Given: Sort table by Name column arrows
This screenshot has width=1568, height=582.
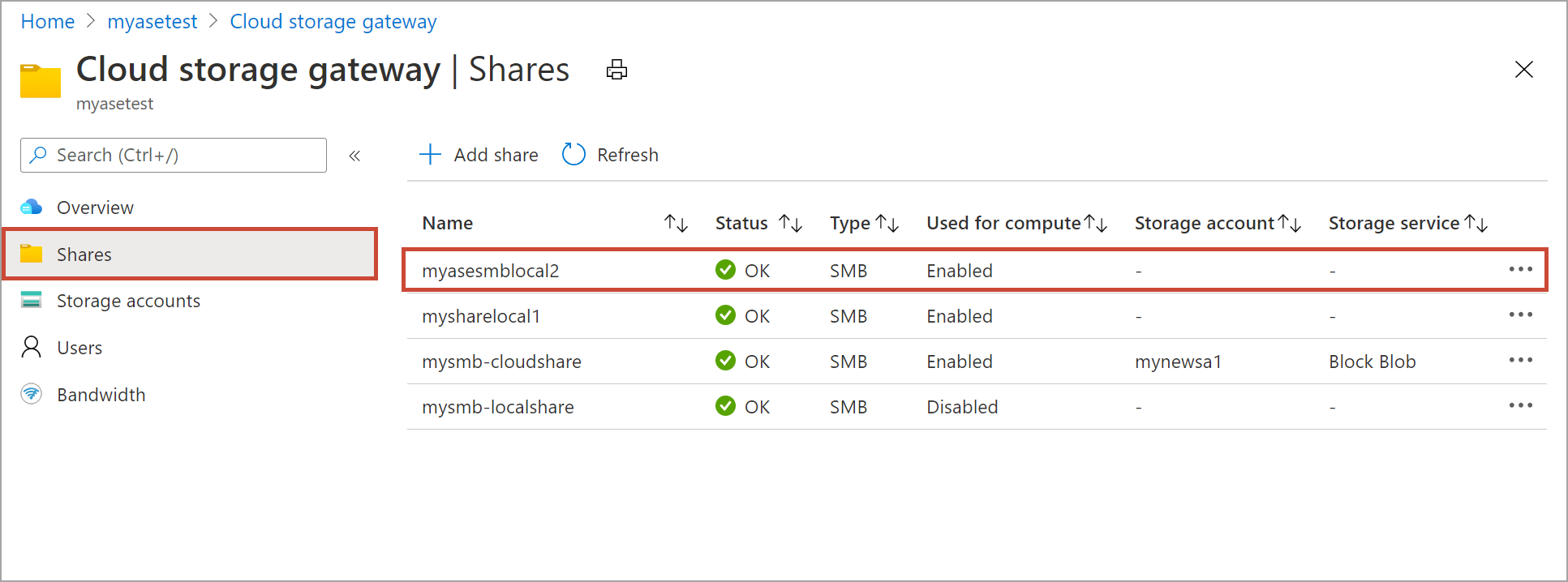Looking at the screenshot, I should click(x=676, y=223).
